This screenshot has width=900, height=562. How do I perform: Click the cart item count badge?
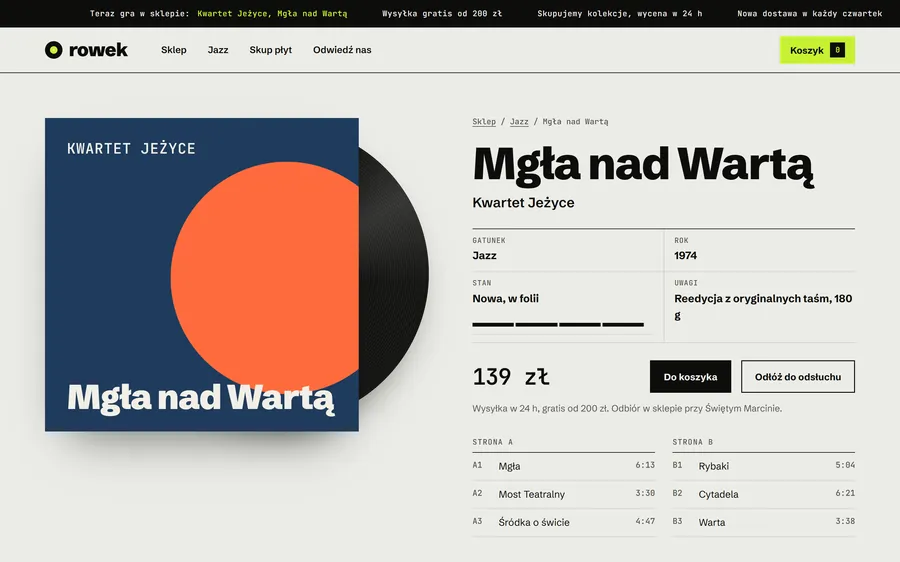(x=837, y=50)
